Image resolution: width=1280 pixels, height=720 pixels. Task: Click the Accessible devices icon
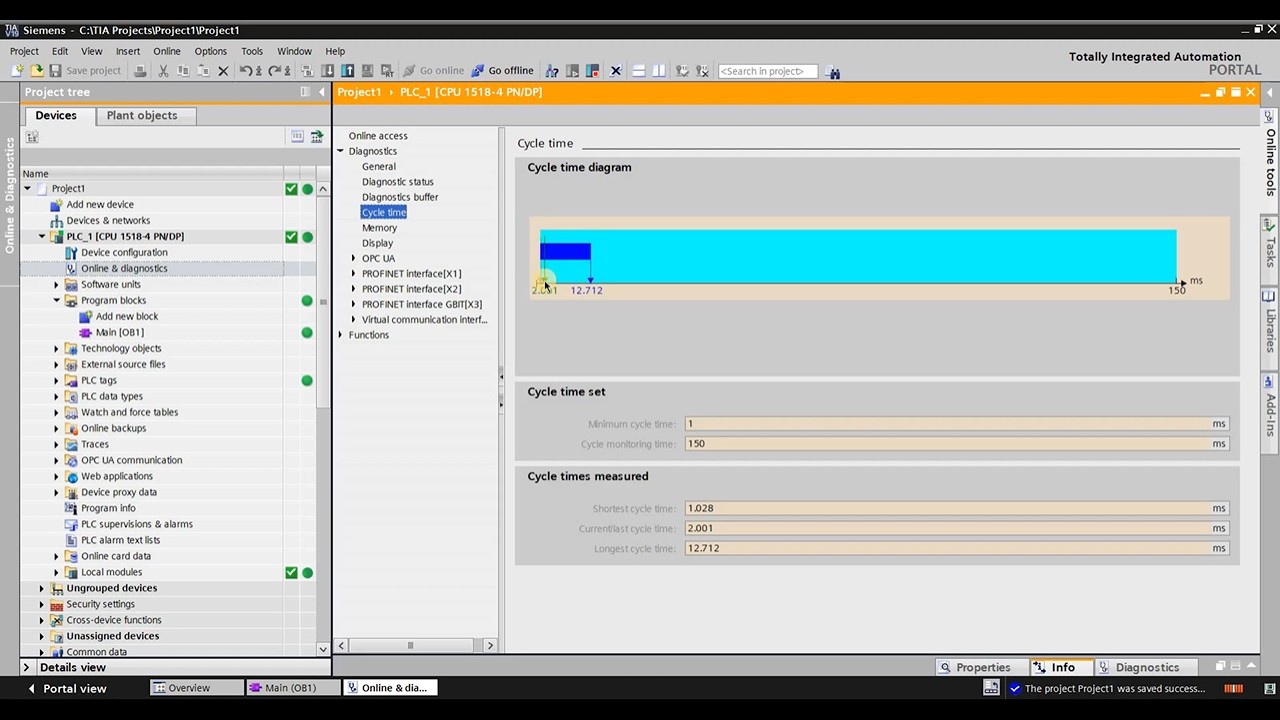[x=552, y=71]
